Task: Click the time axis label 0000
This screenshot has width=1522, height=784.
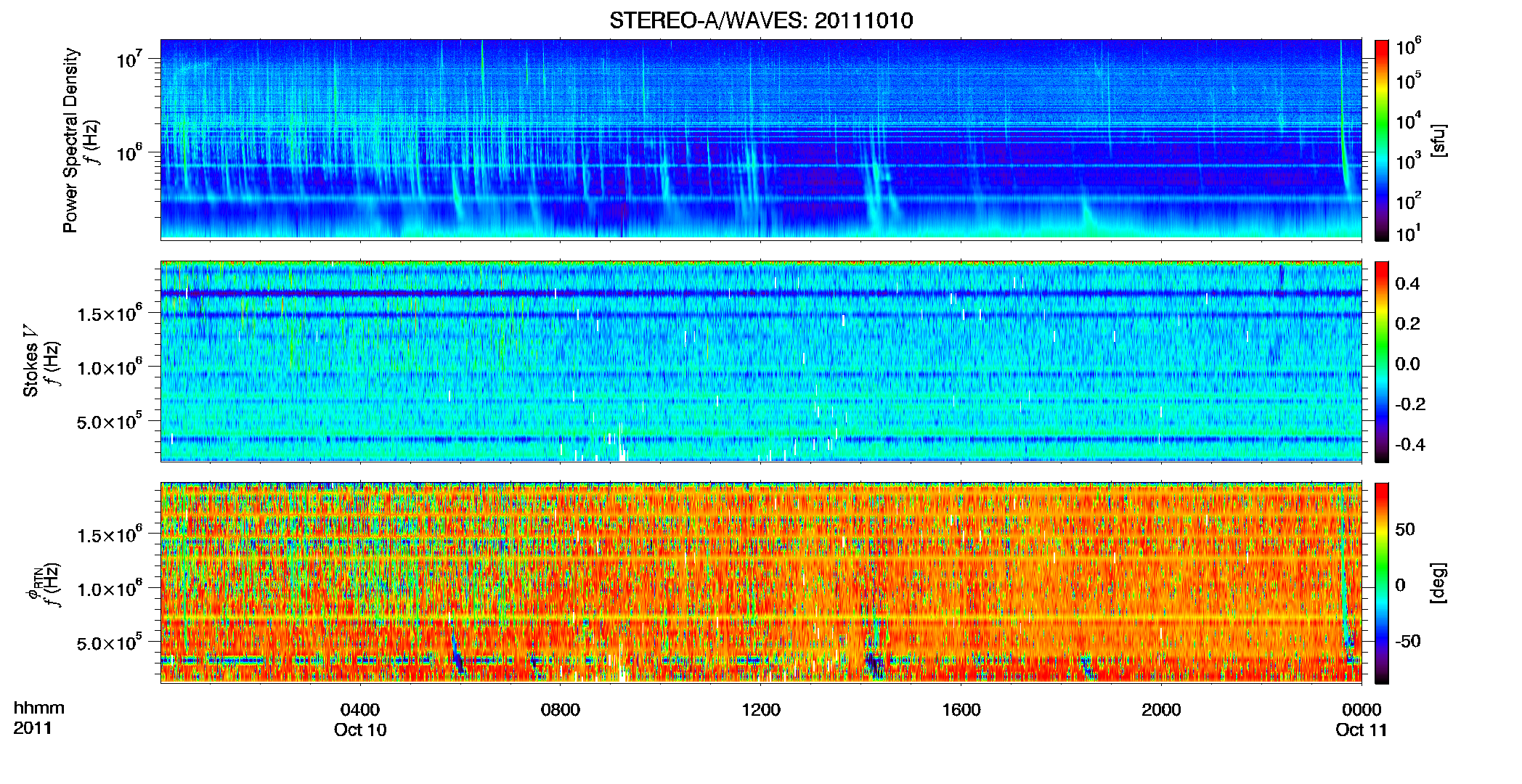Action: [x=1362, y=710]
